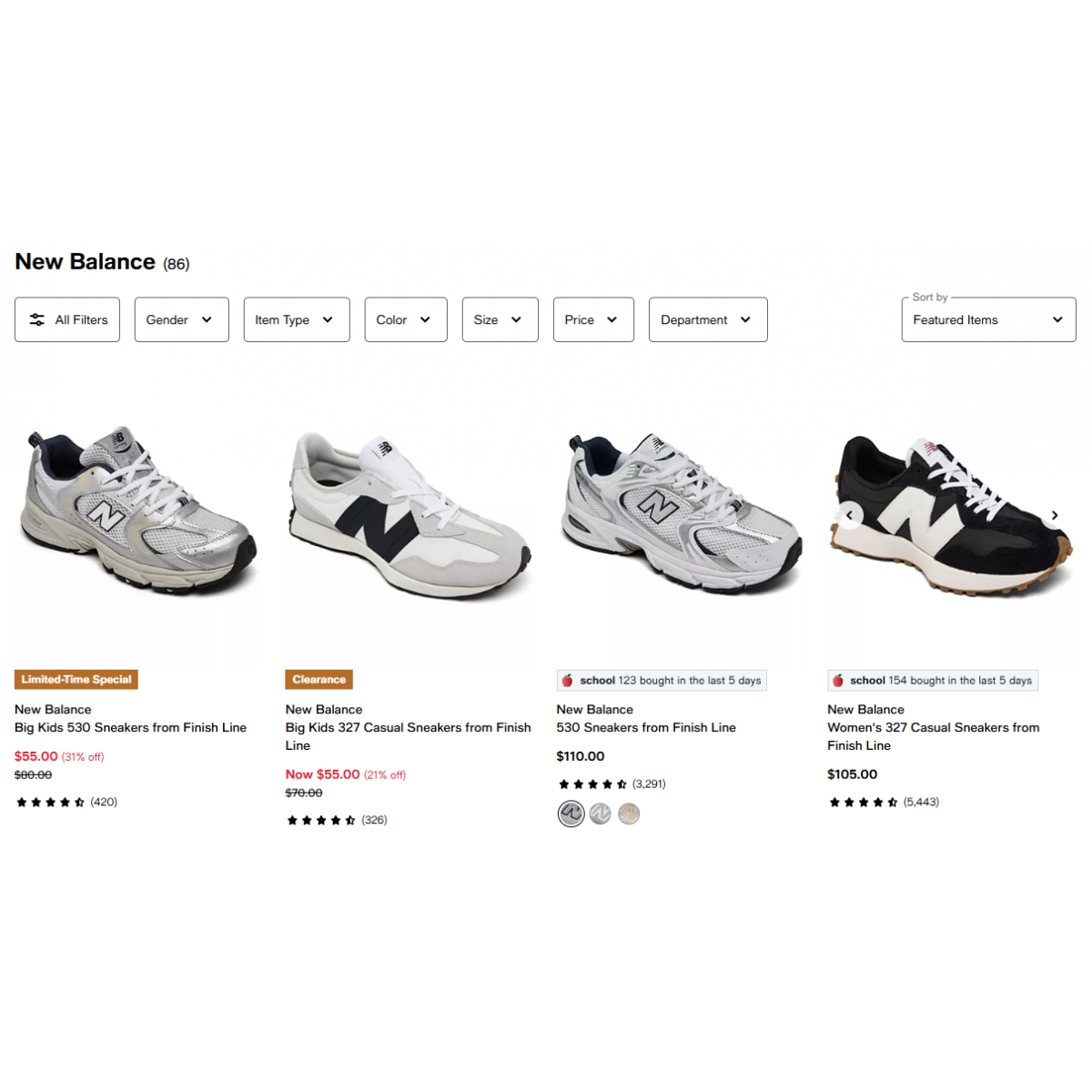Select the first silver color swatch

pyautogui.click(x=571, y=814)
